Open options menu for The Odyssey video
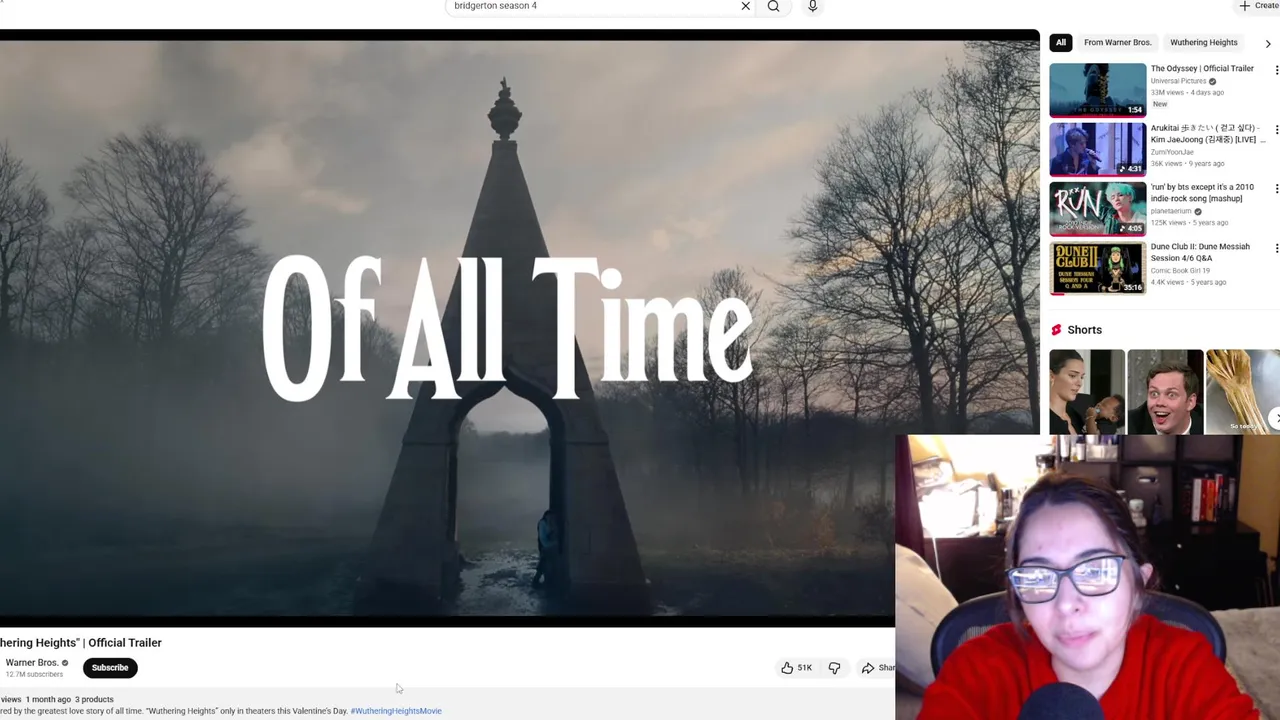1280x720 pixels. [x=1275, y=70]
